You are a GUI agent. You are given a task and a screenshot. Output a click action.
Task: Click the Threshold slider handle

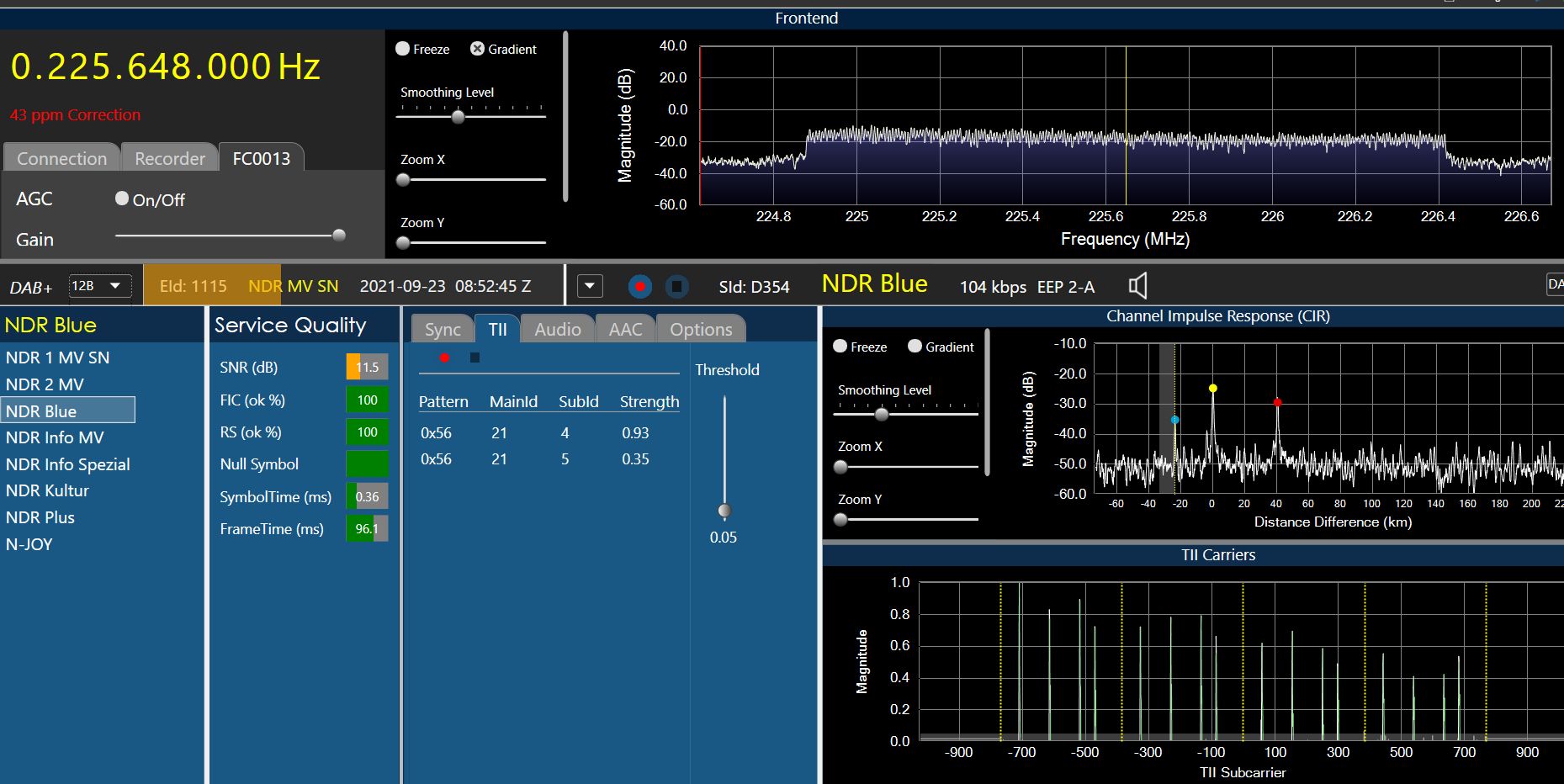[x=724, y=511]
